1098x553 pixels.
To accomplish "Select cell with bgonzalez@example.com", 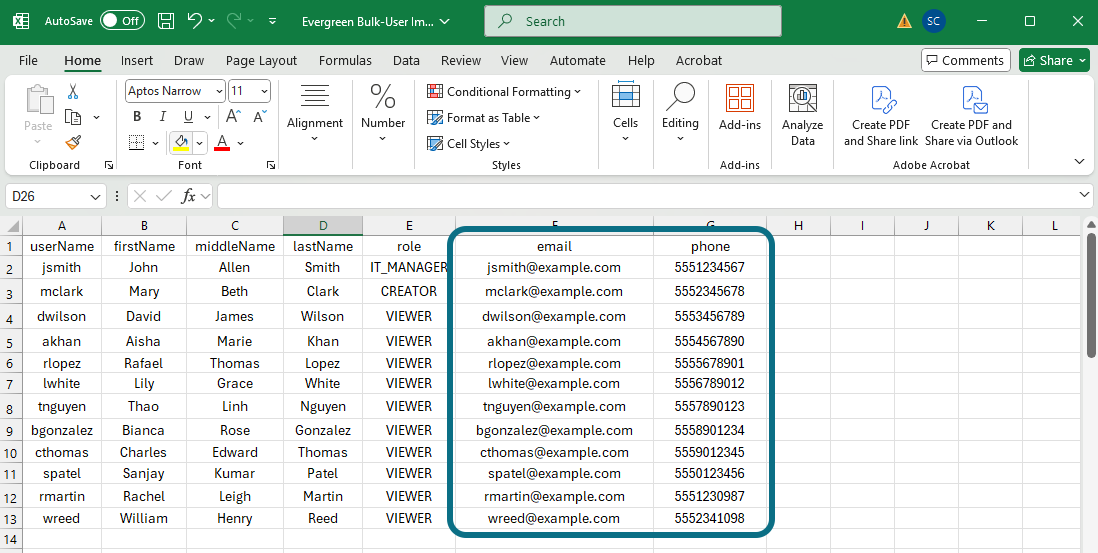I will 555,430.
